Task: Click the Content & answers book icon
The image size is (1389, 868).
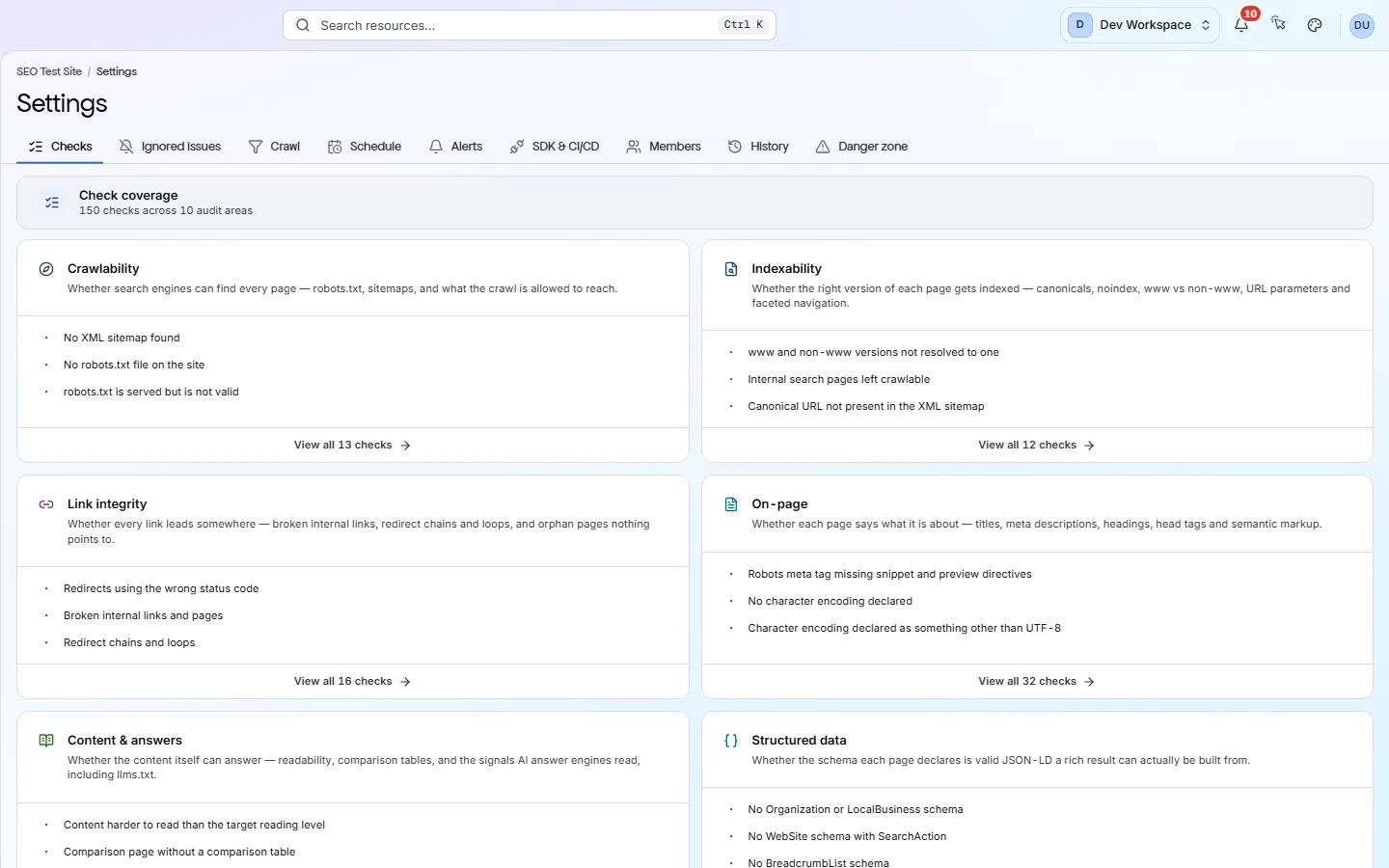Action: pyautogui.click(x=46, y=741)
